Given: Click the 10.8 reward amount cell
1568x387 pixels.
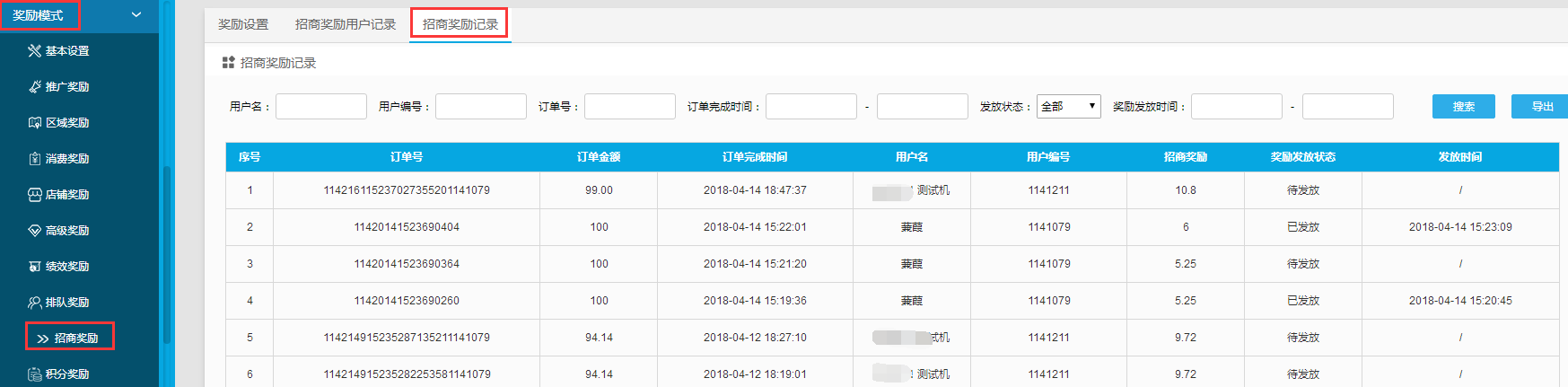Looking at the screenshot, I should pyautogui.click(x=1186, y=190).
